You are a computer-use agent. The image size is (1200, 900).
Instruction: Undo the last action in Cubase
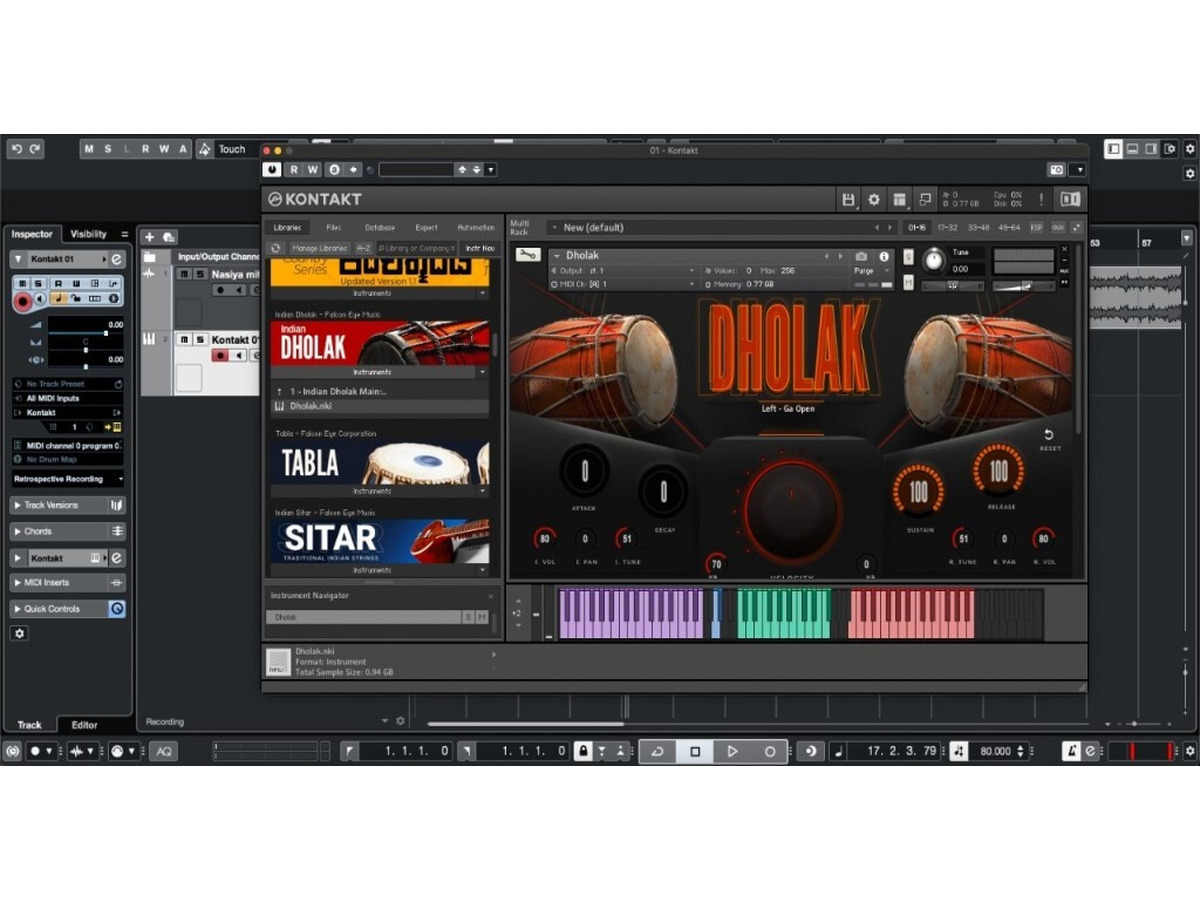pyautogui.click(x=17, y=149)
